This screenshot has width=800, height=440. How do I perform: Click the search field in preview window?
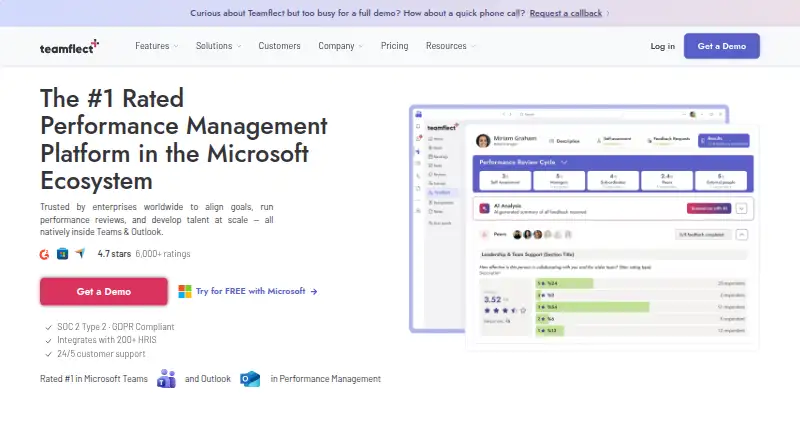[570, 114]
